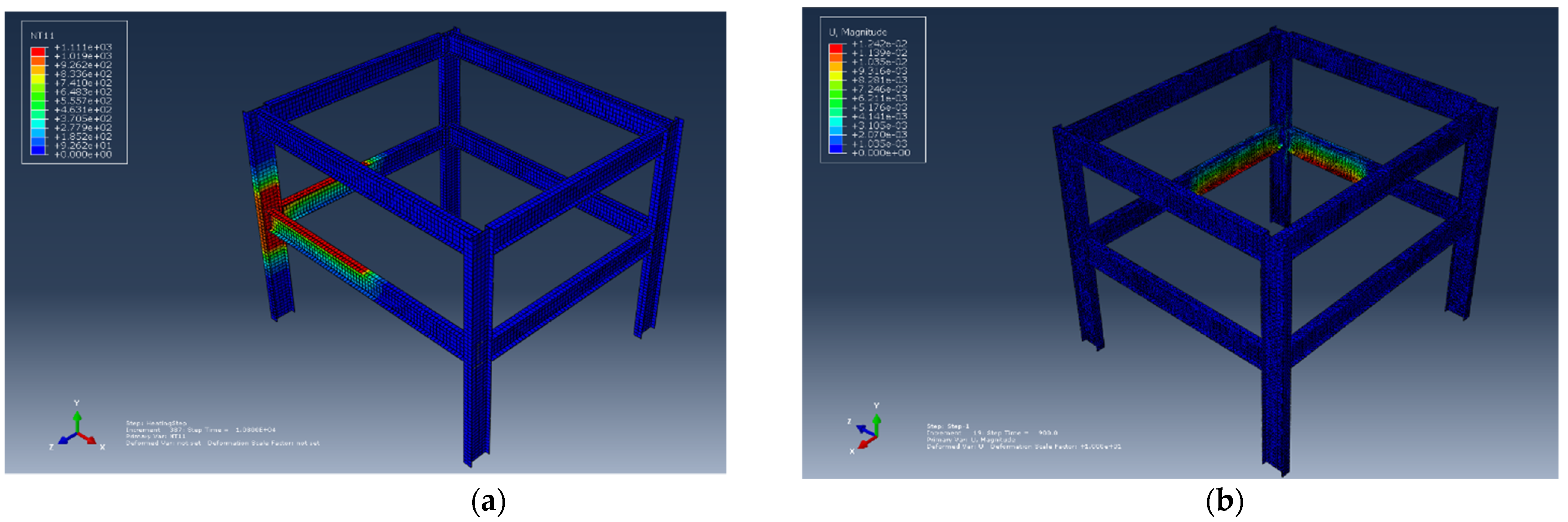Viewport: 1568px width, 522px height.
Task: Click the +0.000e+00 value in NT11 legend
Action: point(83,155)
